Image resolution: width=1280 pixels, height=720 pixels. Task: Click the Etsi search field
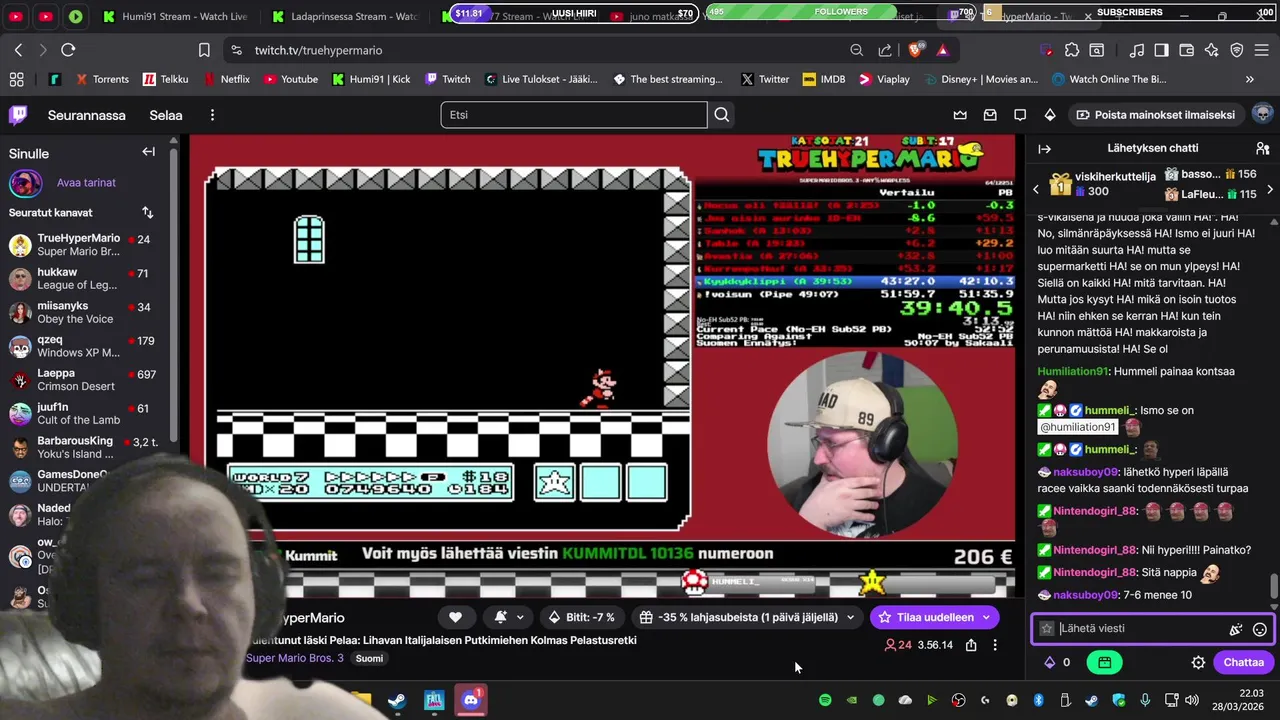coord(574,115)
